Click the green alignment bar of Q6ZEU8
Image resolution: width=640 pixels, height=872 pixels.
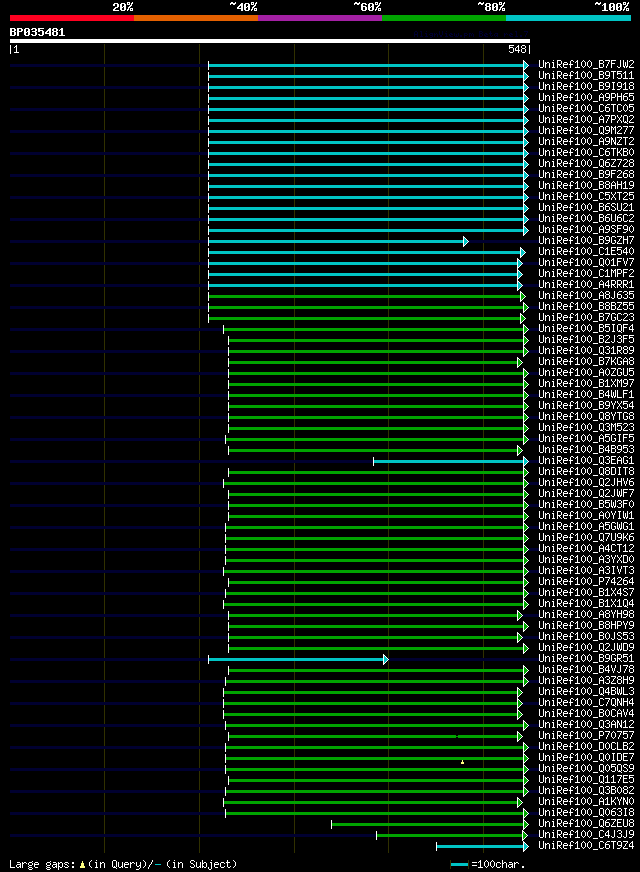[430, 825]
